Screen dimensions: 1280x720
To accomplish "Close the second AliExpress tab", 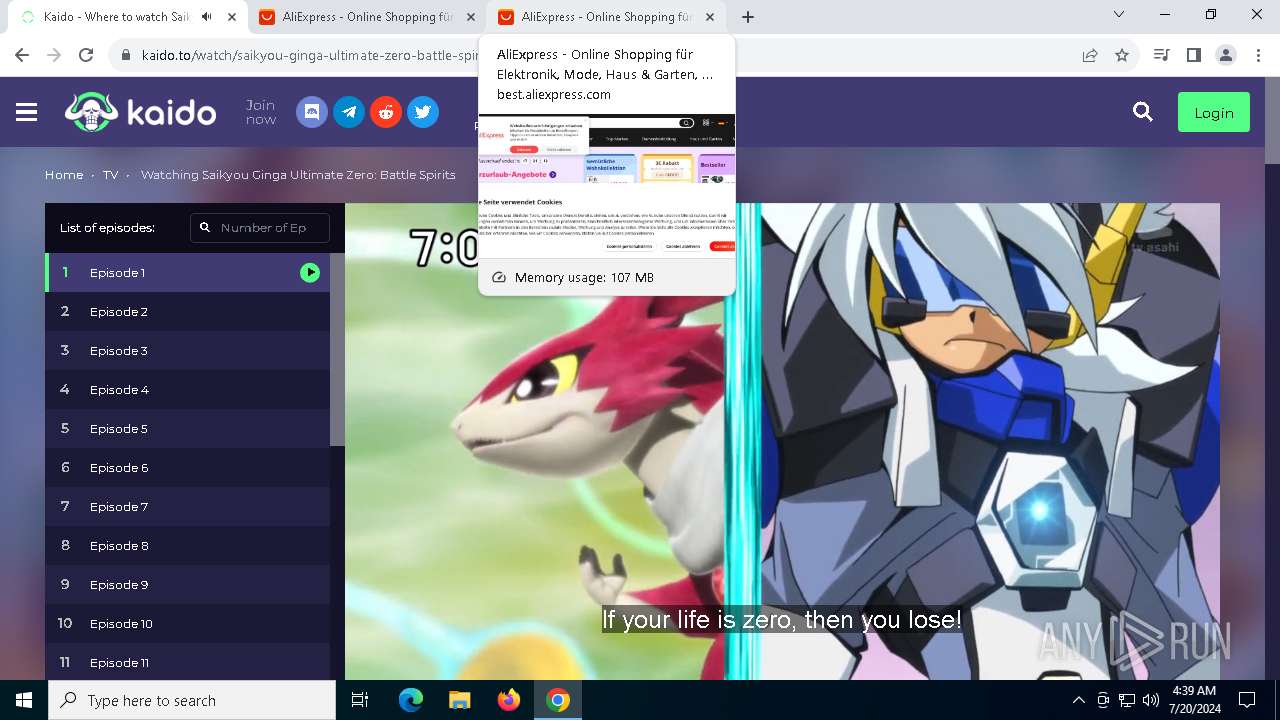I will [x=471, y=17].
